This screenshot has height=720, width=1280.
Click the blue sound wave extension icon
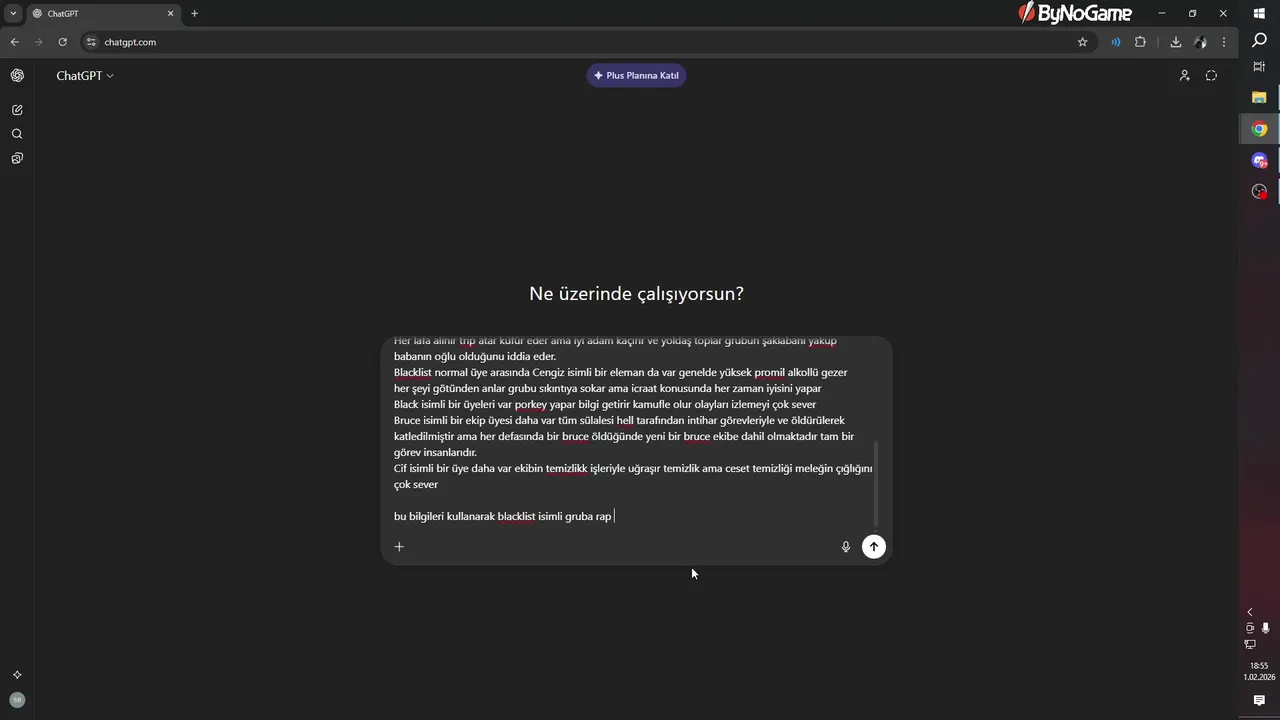1115,42
